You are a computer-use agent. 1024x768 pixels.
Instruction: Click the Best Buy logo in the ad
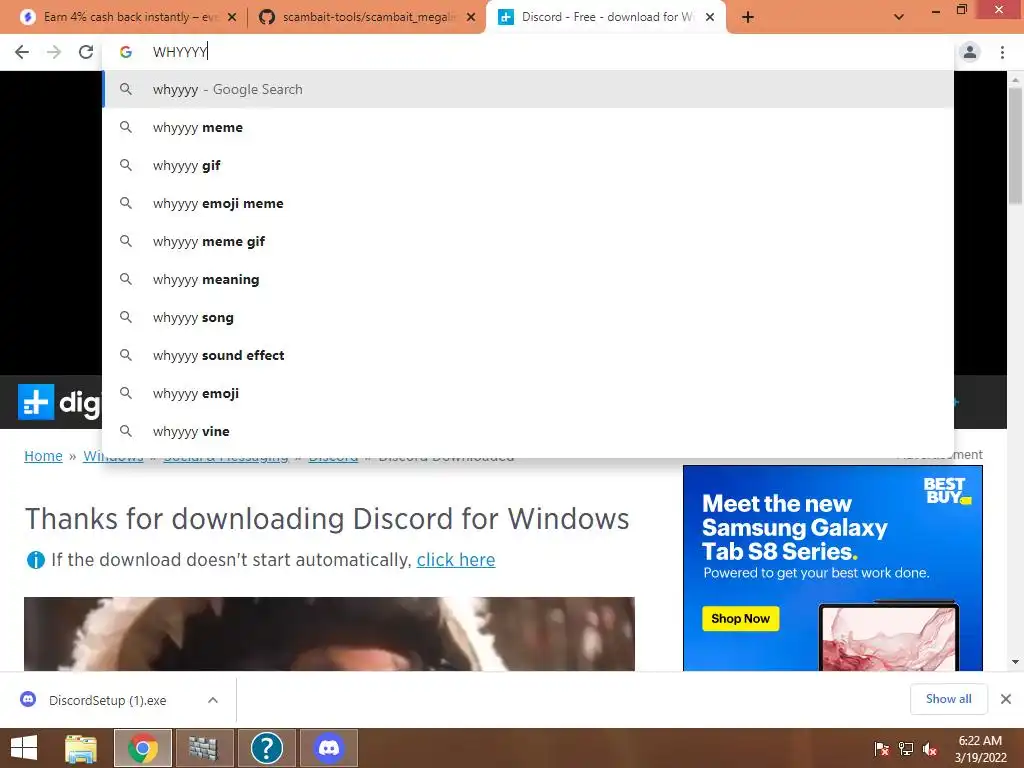[x=946, y=490]
